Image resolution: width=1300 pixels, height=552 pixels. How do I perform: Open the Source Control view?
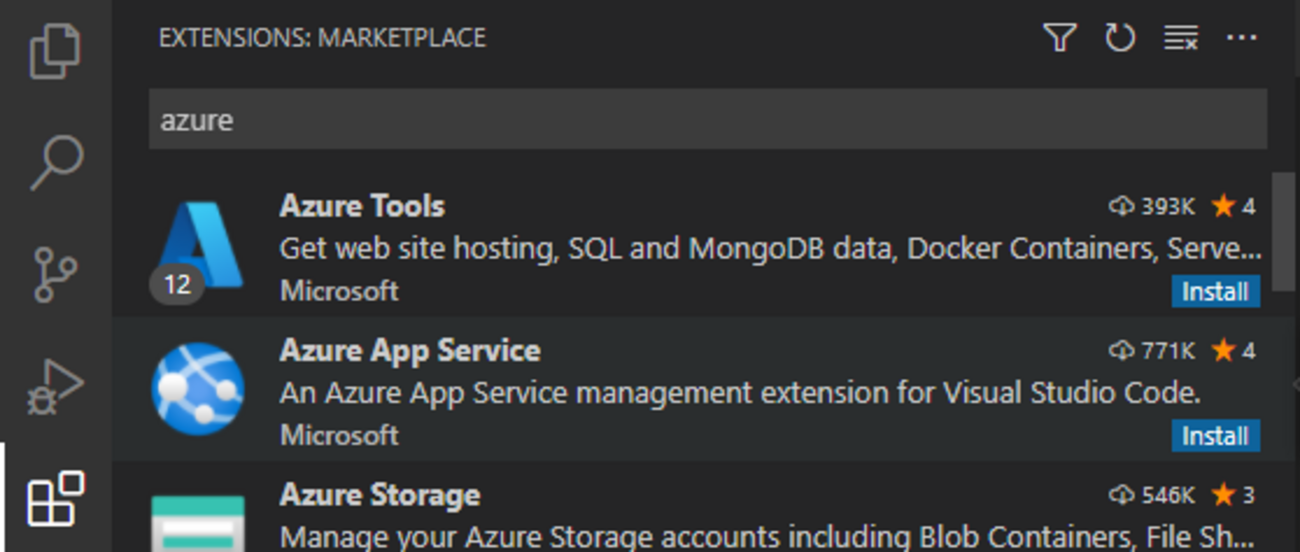(x=57, y=274)
